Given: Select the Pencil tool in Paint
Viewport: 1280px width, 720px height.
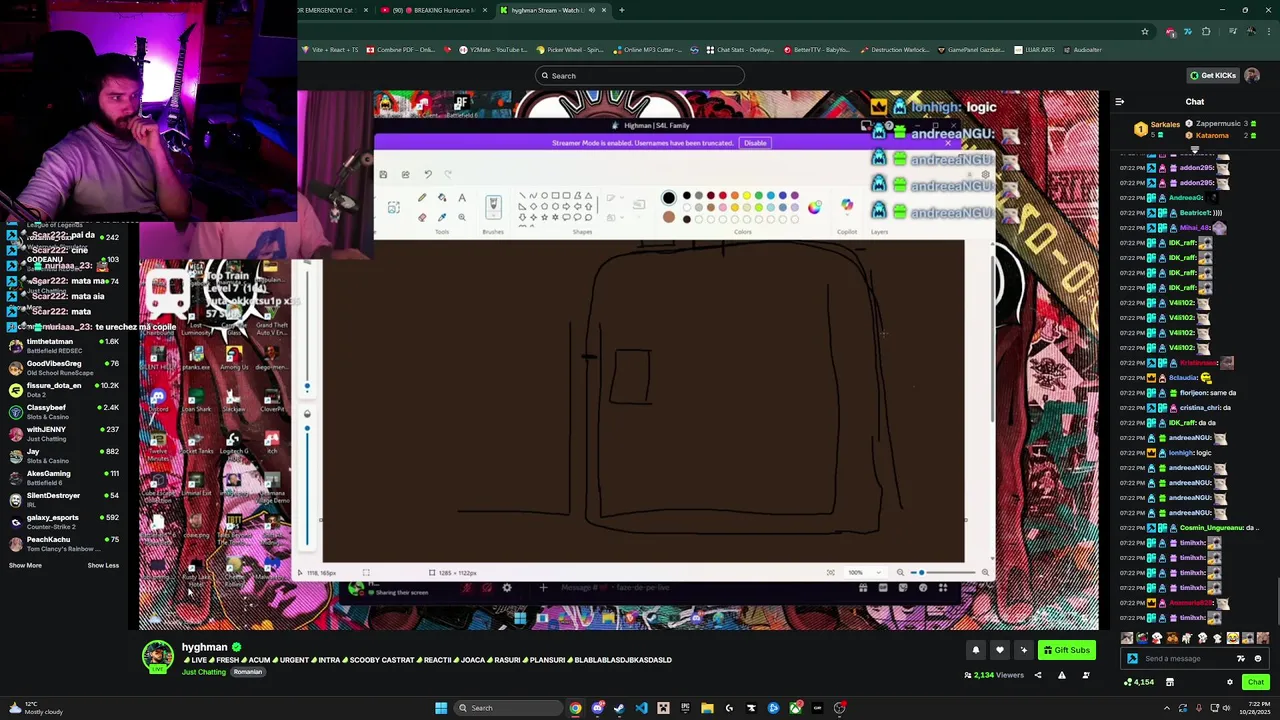Looking at the screenshot, I should 422,198.
